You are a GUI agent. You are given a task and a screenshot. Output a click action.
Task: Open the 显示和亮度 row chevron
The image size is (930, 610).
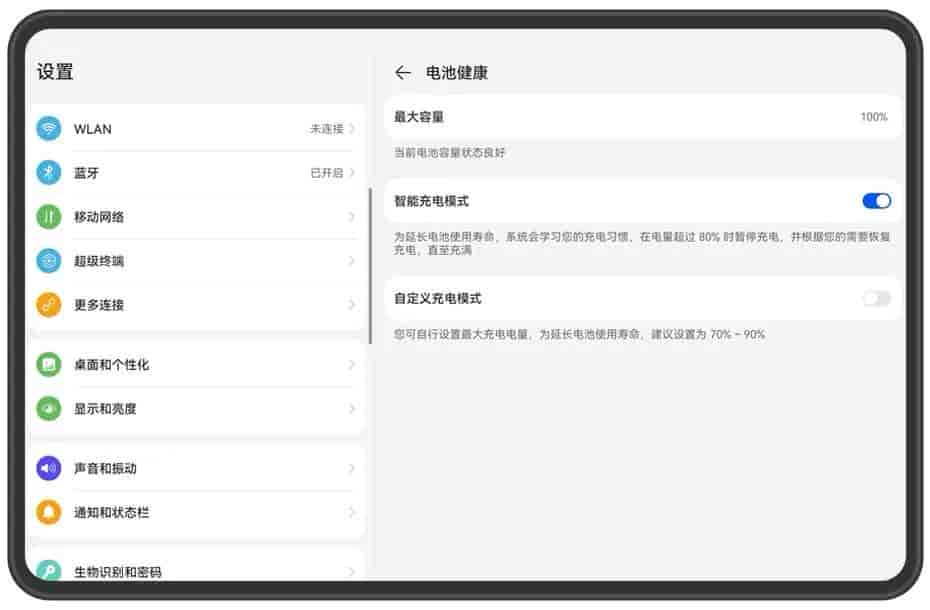[352, 408]
